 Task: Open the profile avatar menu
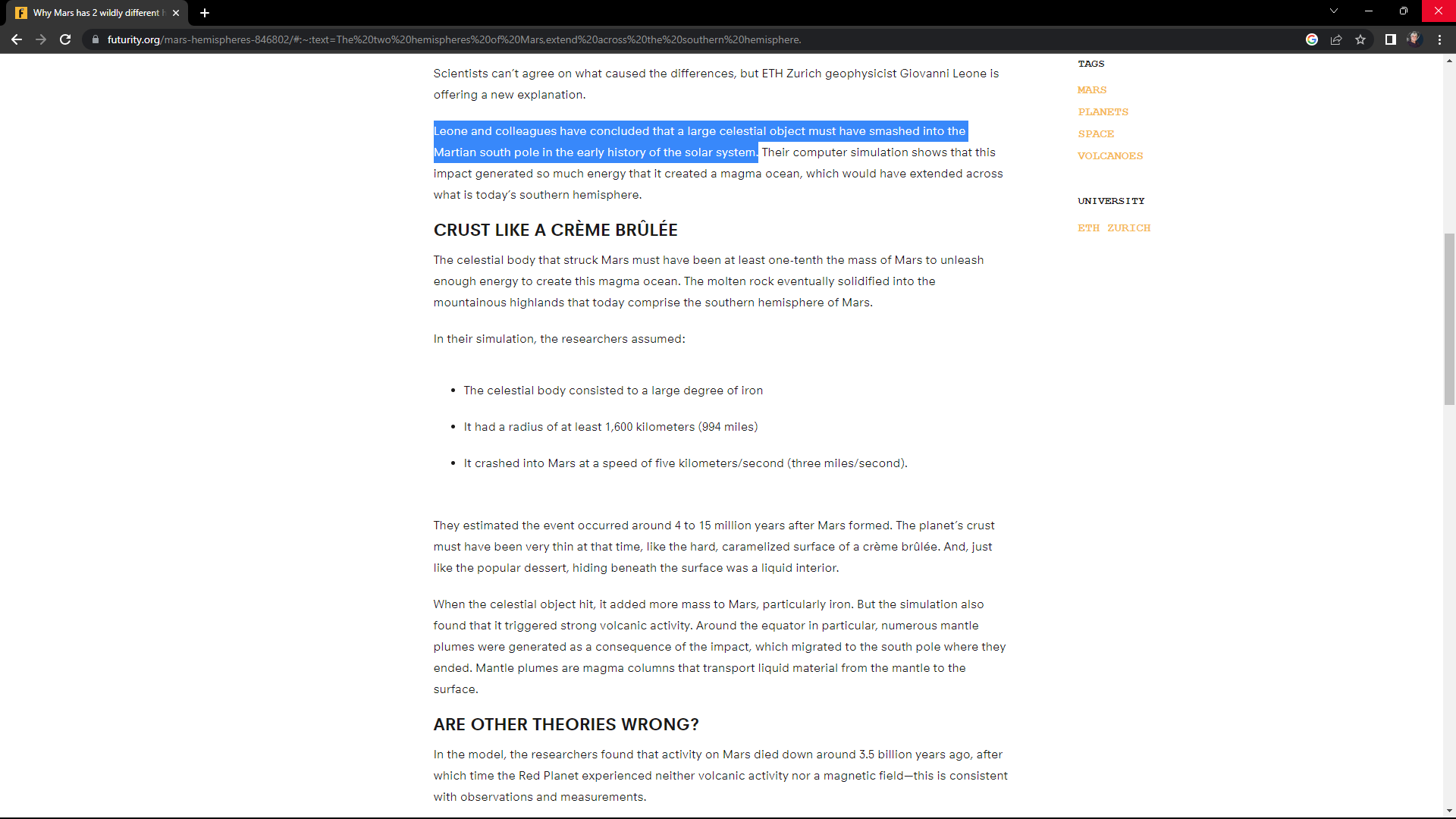[1414, 39]
